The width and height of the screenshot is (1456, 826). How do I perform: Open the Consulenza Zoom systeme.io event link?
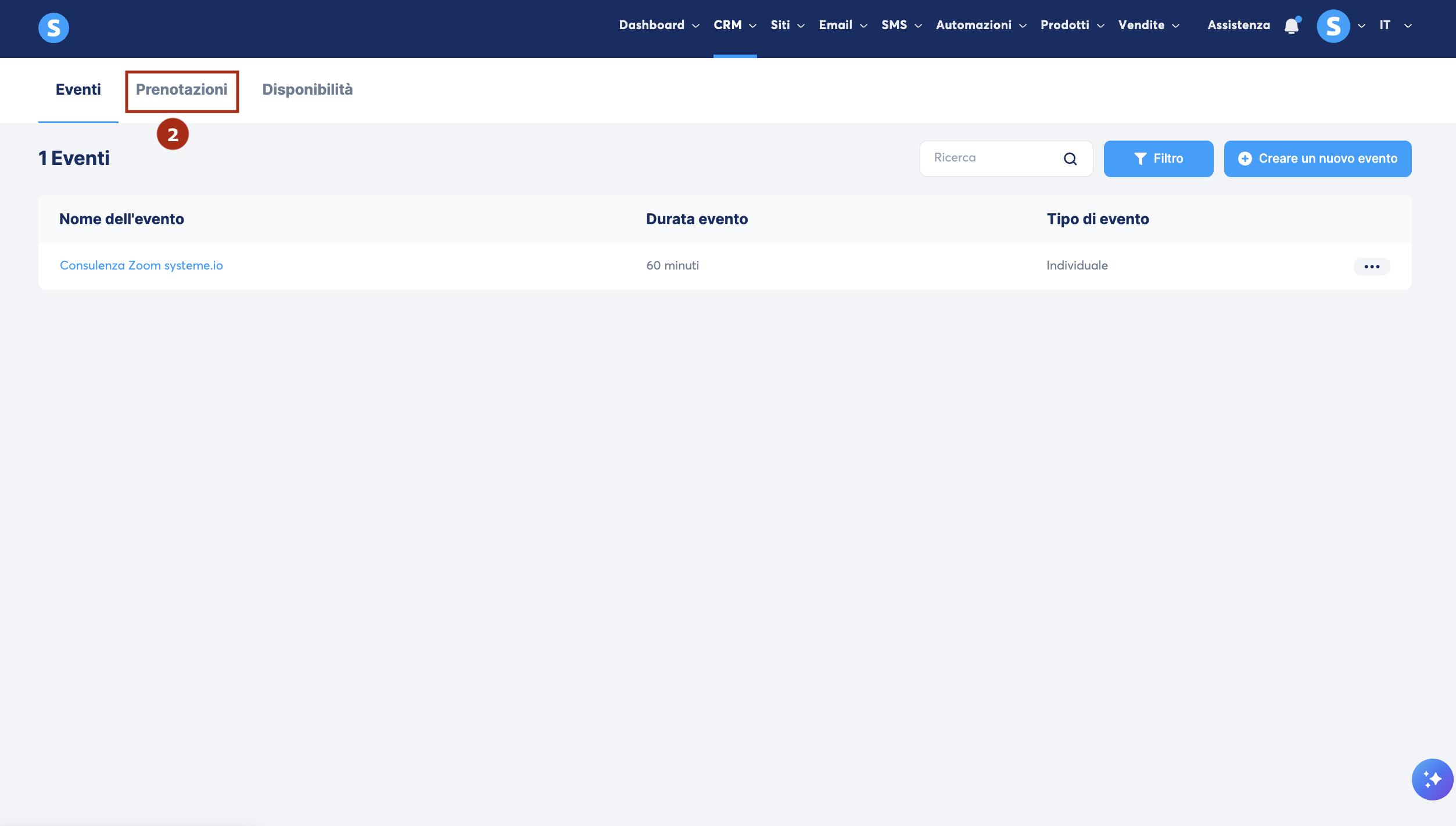tap(141, 265)
